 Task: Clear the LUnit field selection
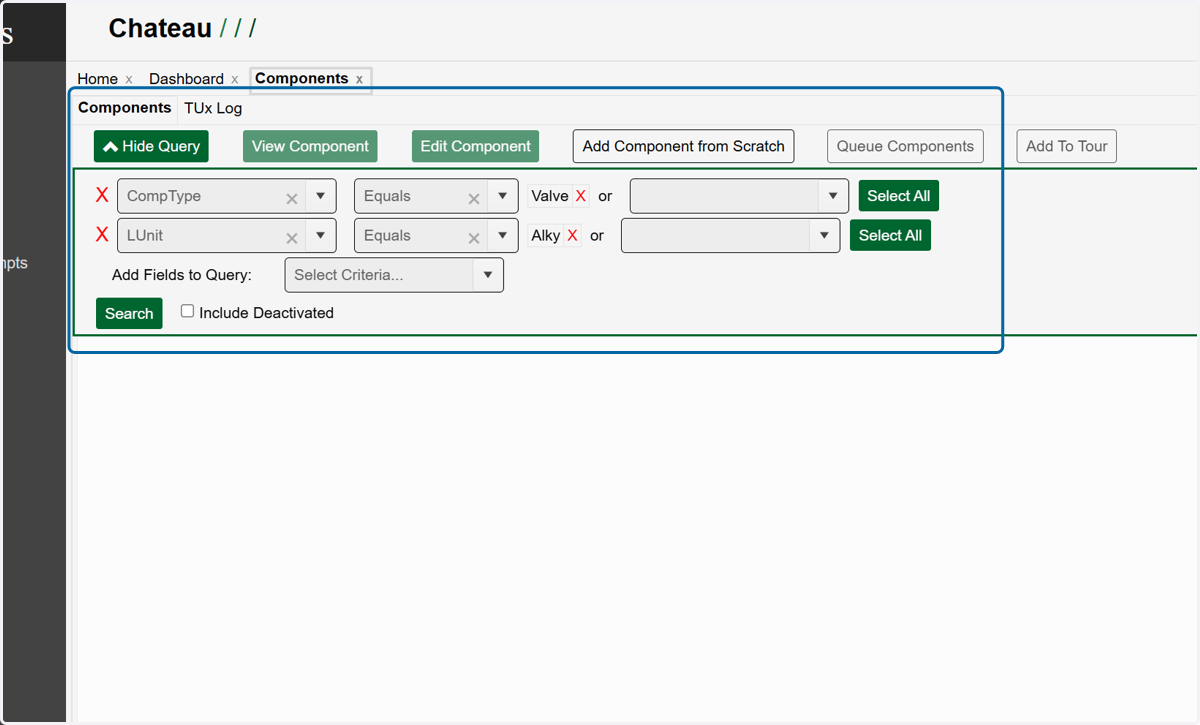tap(292, 238)
